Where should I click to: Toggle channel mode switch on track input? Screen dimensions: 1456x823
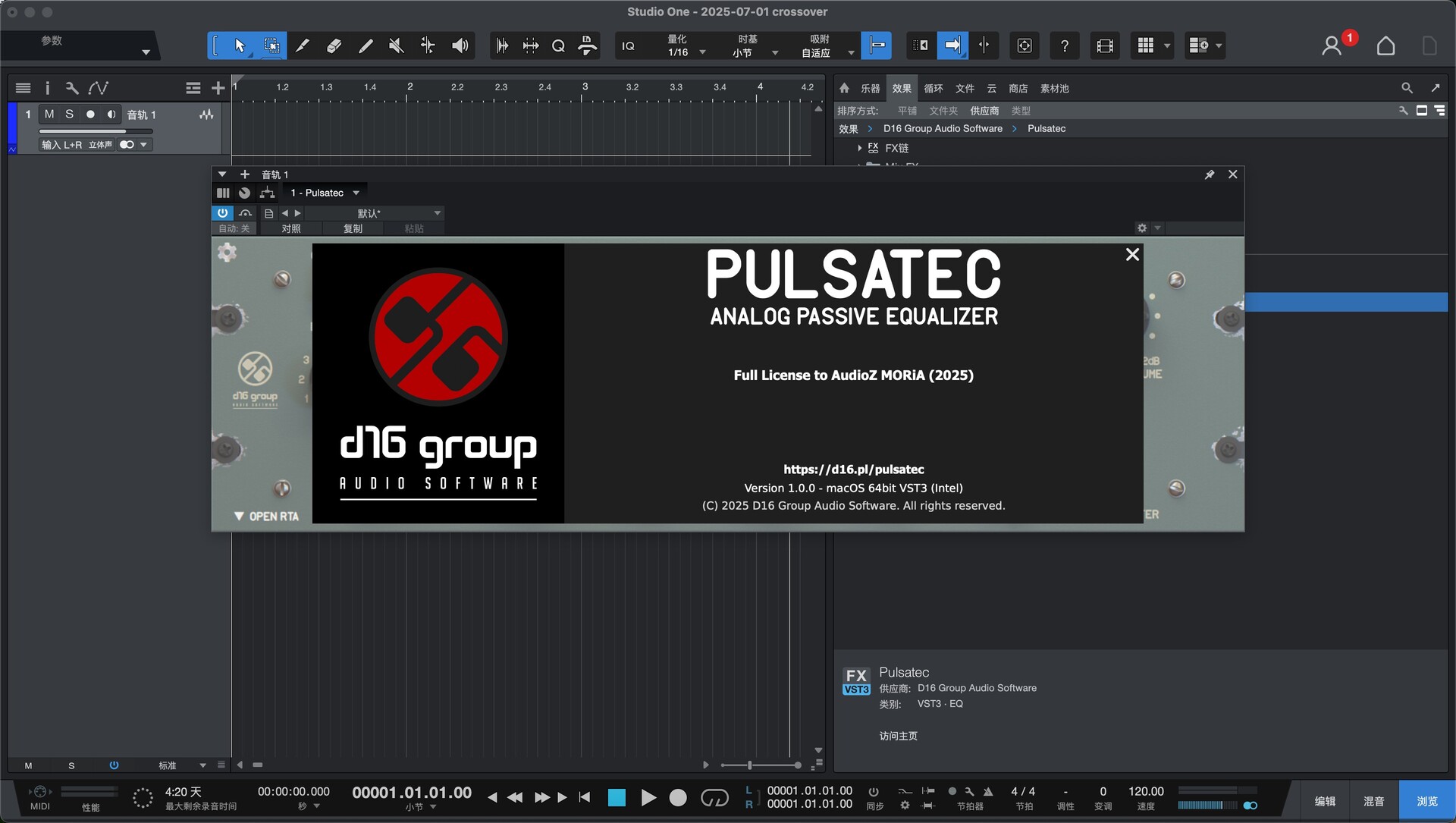click(x=127, y=145)
